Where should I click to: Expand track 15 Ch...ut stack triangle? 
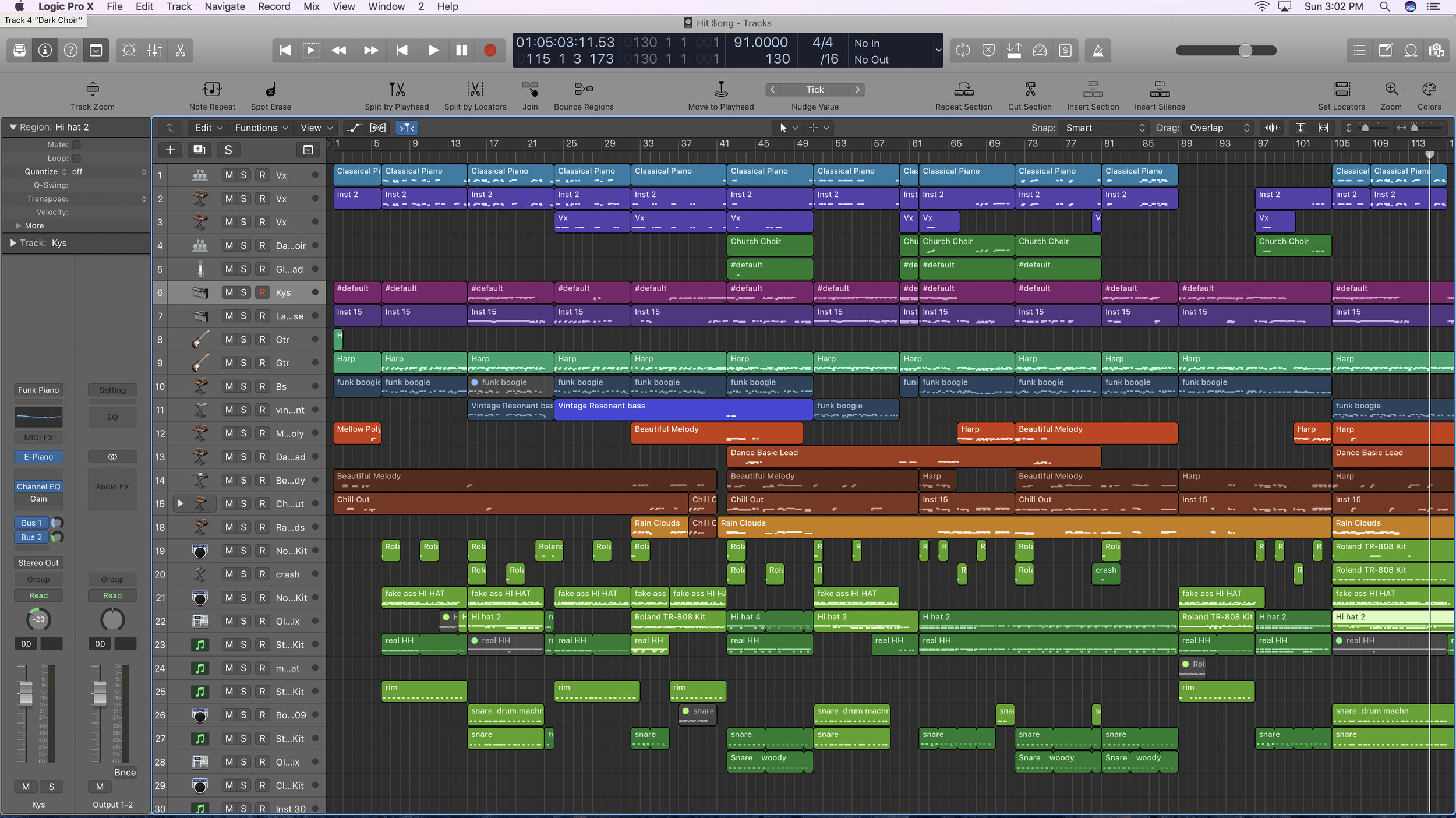[x=180, y=503]
